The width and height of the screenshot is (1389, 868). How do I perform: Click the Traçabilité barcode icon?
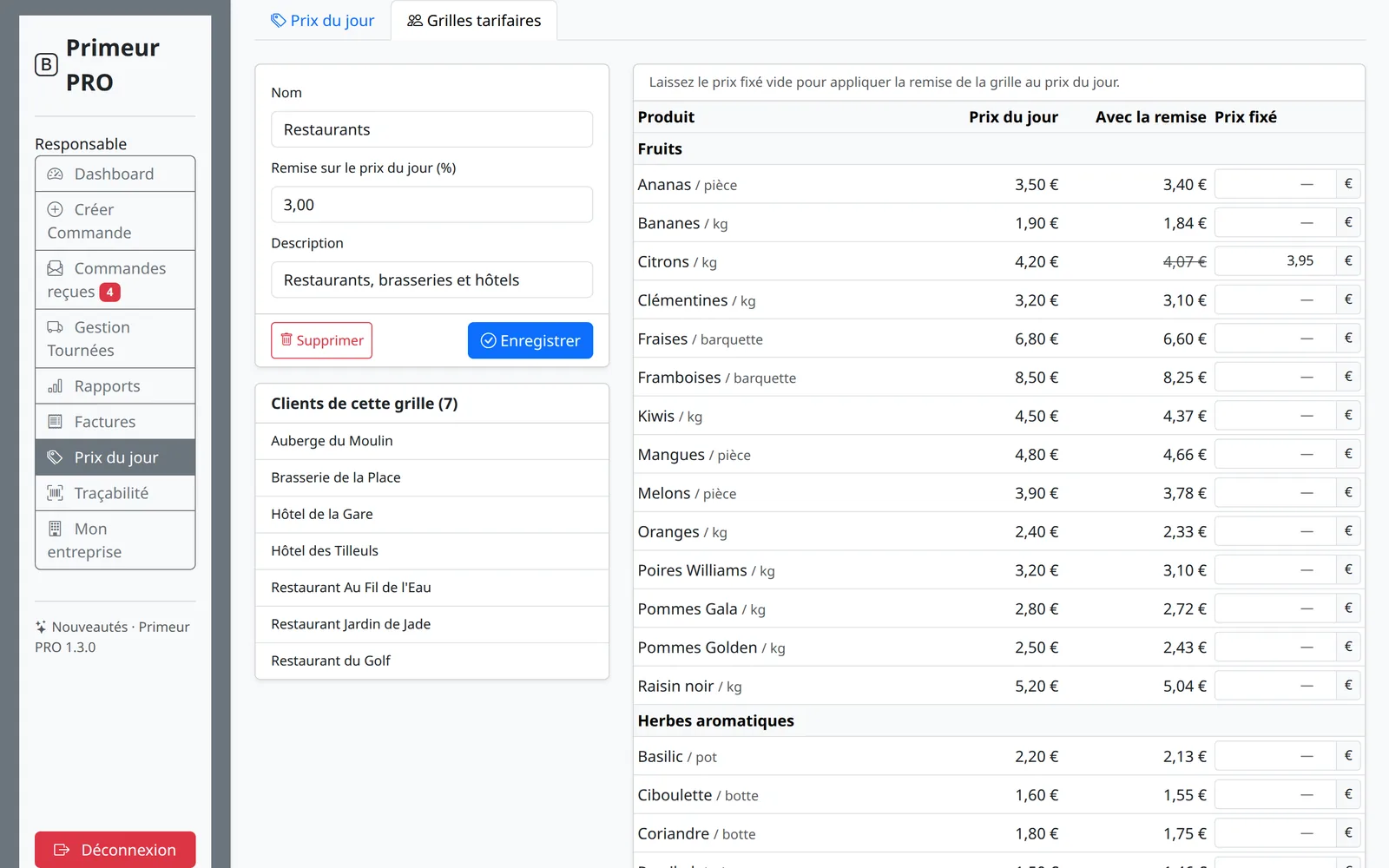[x=55, y=493]
